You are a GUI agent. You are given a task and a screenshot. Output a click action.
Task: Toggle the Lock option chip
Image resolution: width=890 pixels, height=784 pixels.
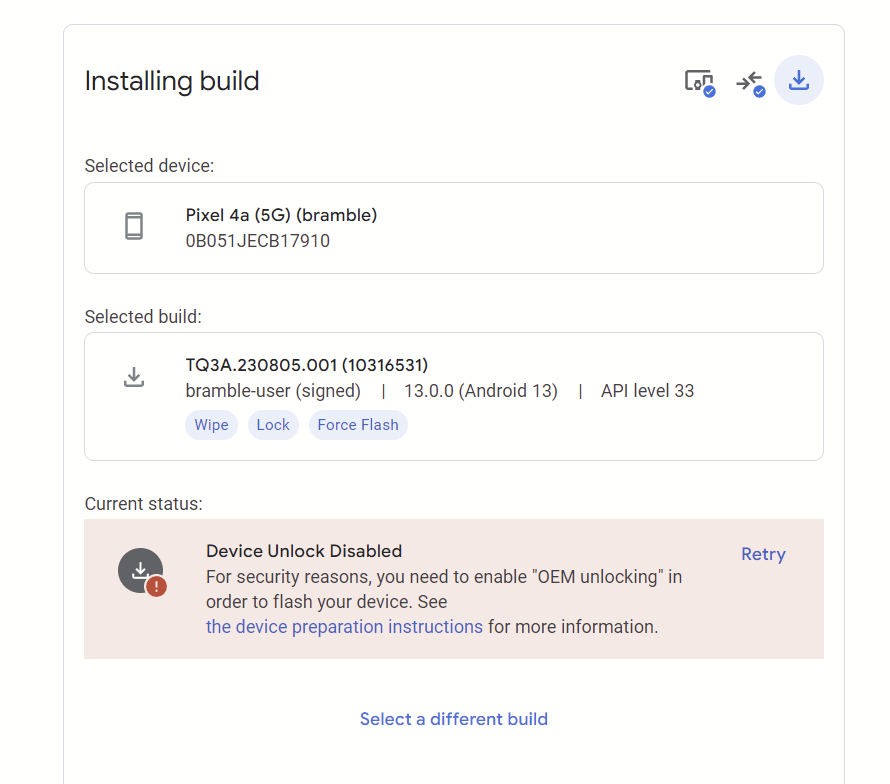coord(273,425)
